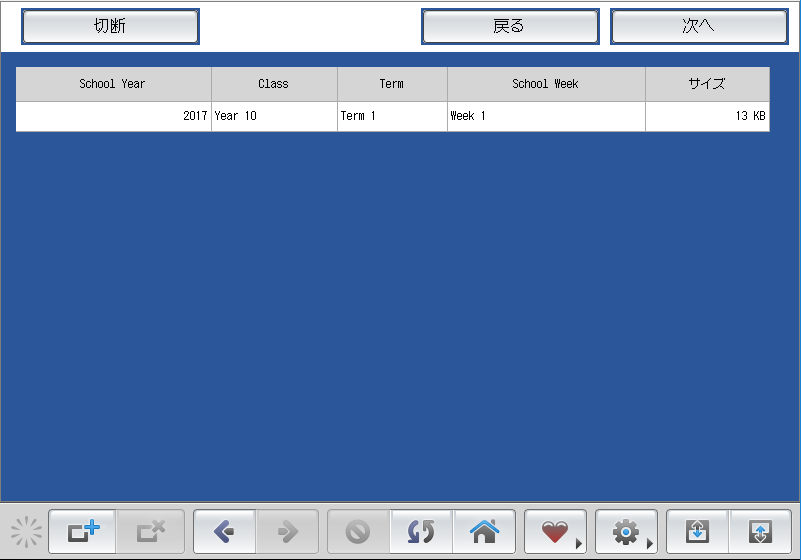Click the loading spinner indicator
The height and width of the screenshot is (560, 801).
pos(26,532)
